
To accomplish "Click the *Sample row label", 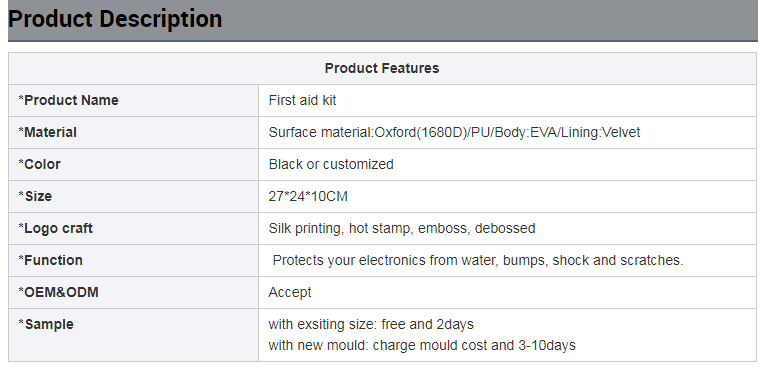I will [45, 324].
